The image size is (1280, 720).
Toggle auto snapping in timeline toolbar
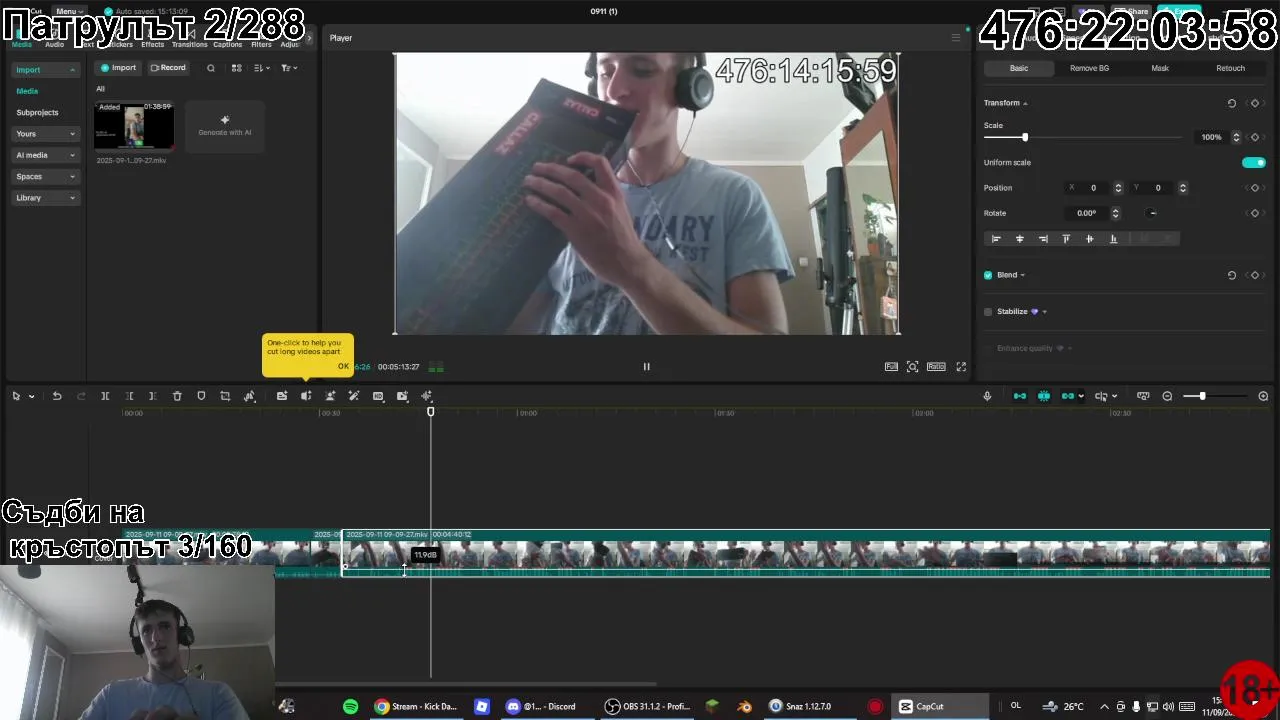1044,396
